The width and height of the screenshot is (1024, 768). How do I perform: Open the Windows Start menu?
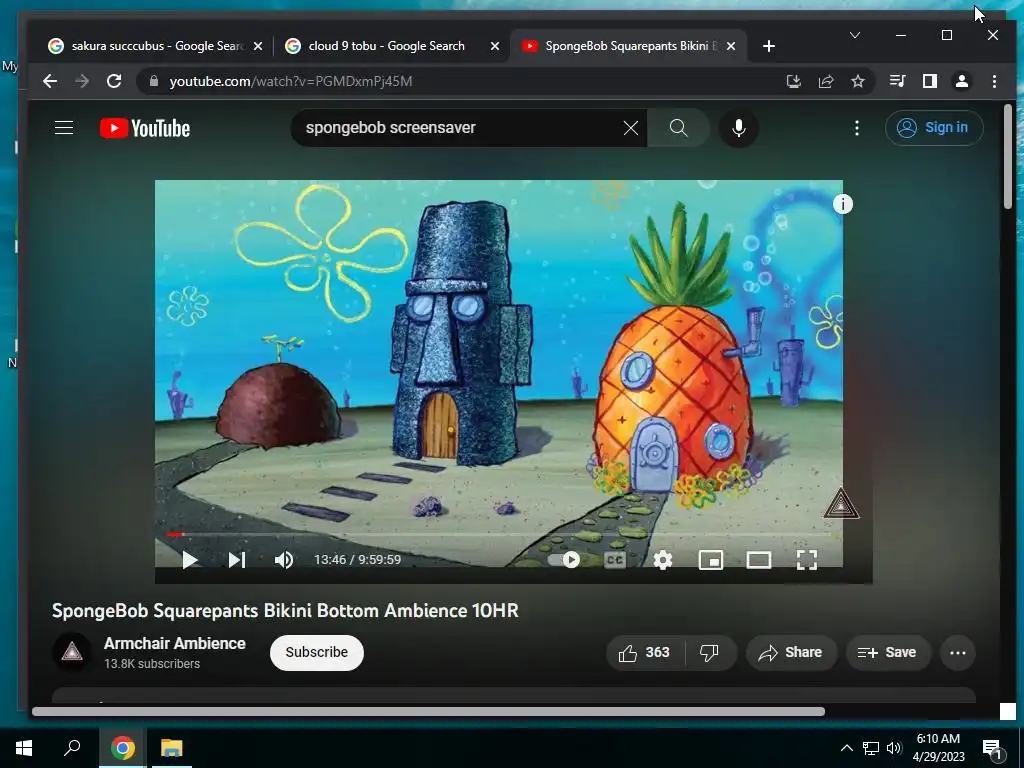click(24, 748)
